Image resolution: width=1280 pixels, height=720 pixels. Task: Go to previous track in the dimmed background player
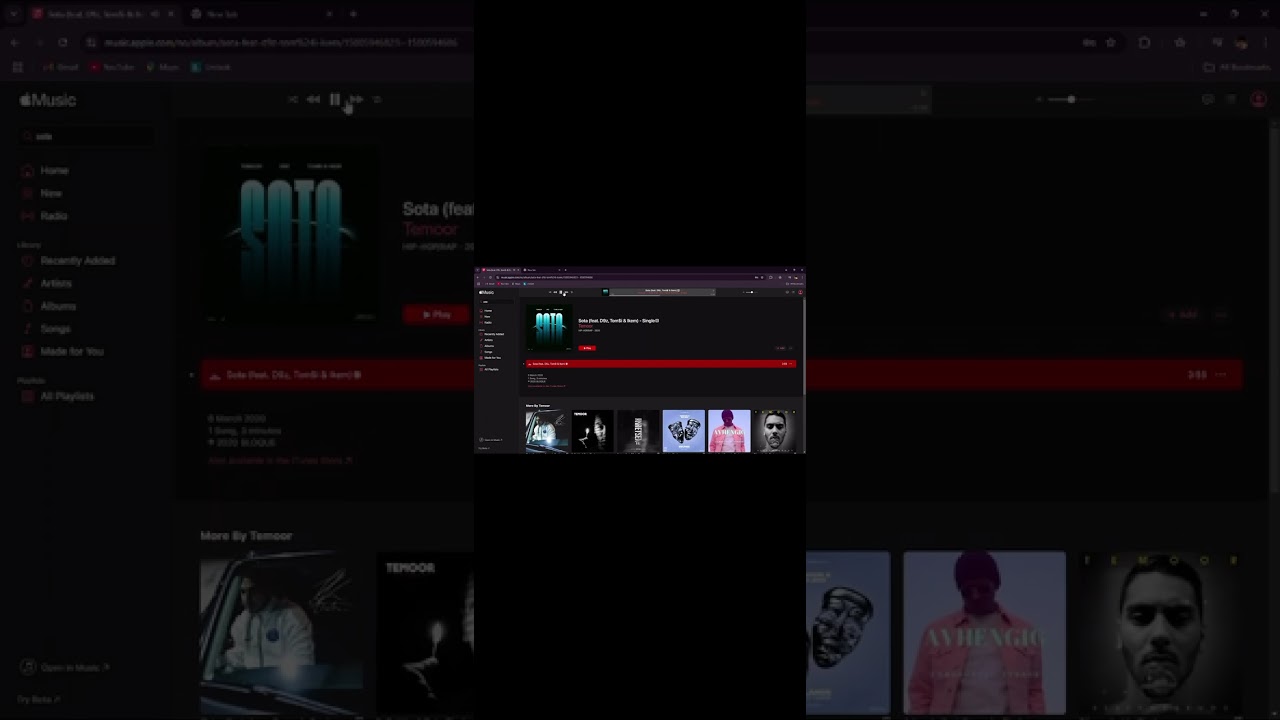point(313,99)
